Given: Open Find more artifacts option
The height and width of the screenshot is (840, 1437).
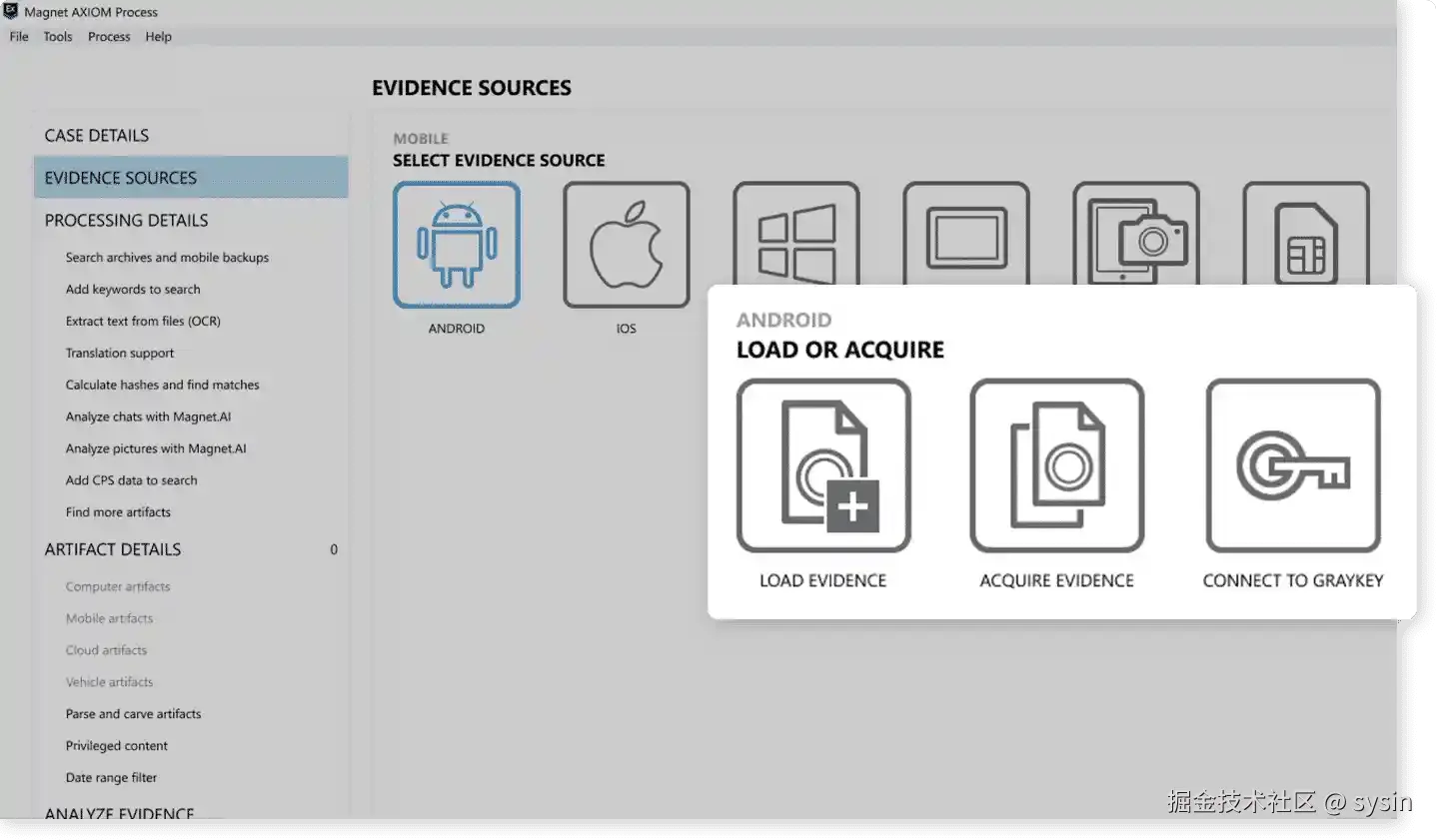Looking at the screenshot, I should (x=118, y=512).
